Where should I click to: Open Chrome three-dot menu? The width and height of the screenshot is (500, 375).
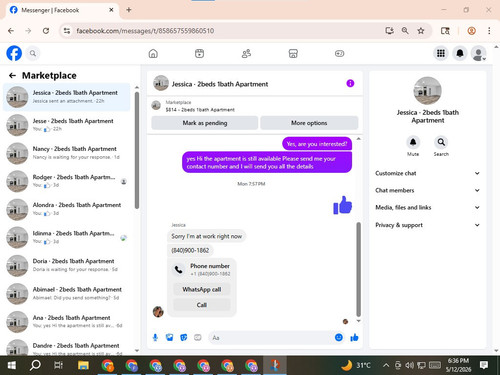489,31
